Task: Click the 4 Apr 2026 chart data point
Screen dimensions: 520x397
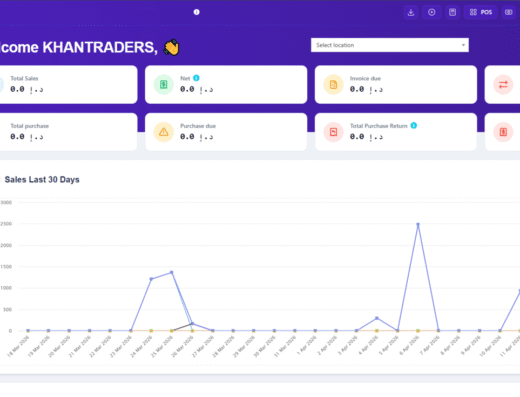Action: coord(377,318)
